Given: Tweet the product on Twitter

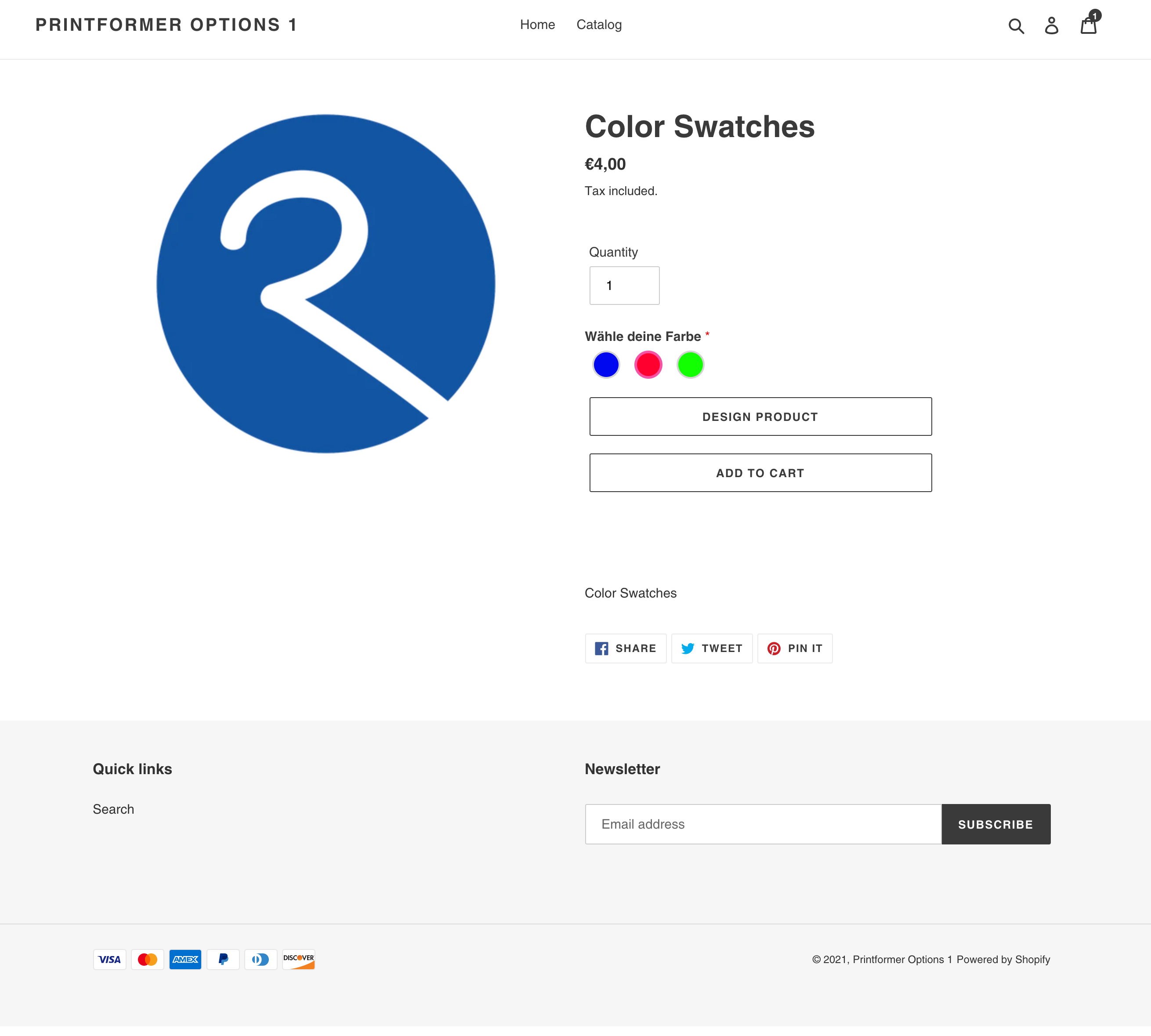Looking at the screenshot, I should pos(712,648).
